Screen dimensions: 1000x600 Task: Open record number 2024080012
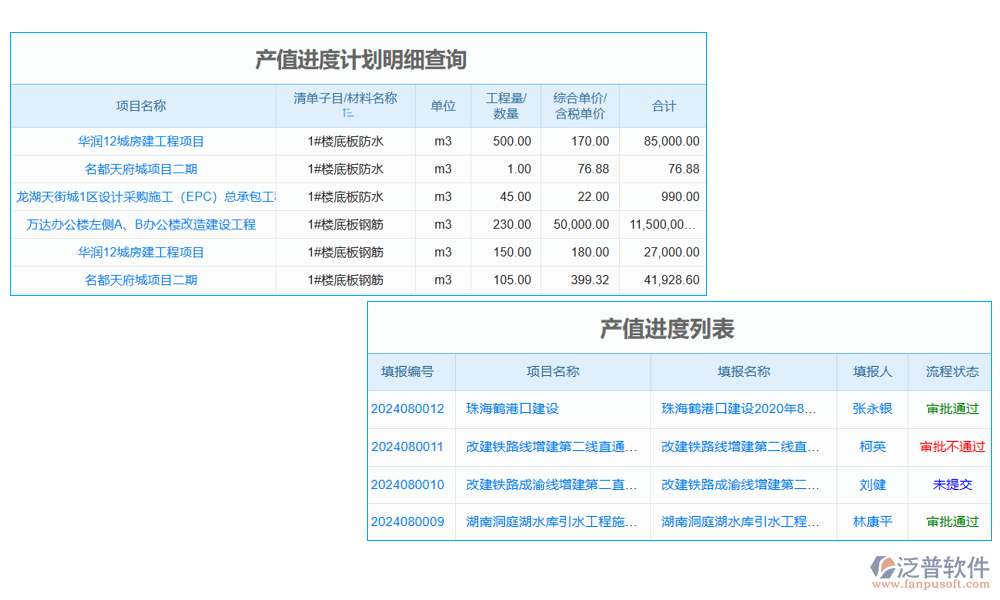(x=410, y=409)
